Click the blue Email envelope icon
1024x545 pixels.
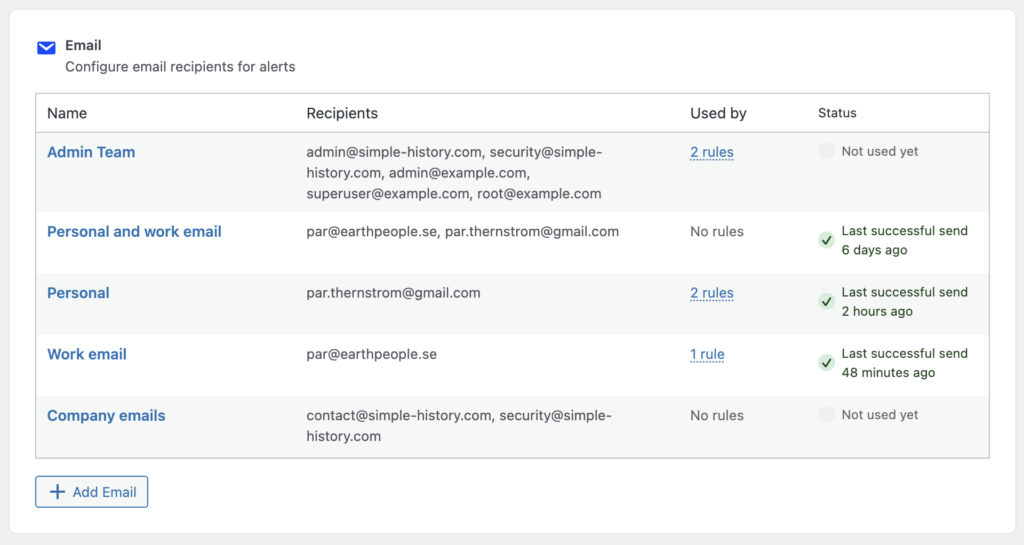click(46, 47)
